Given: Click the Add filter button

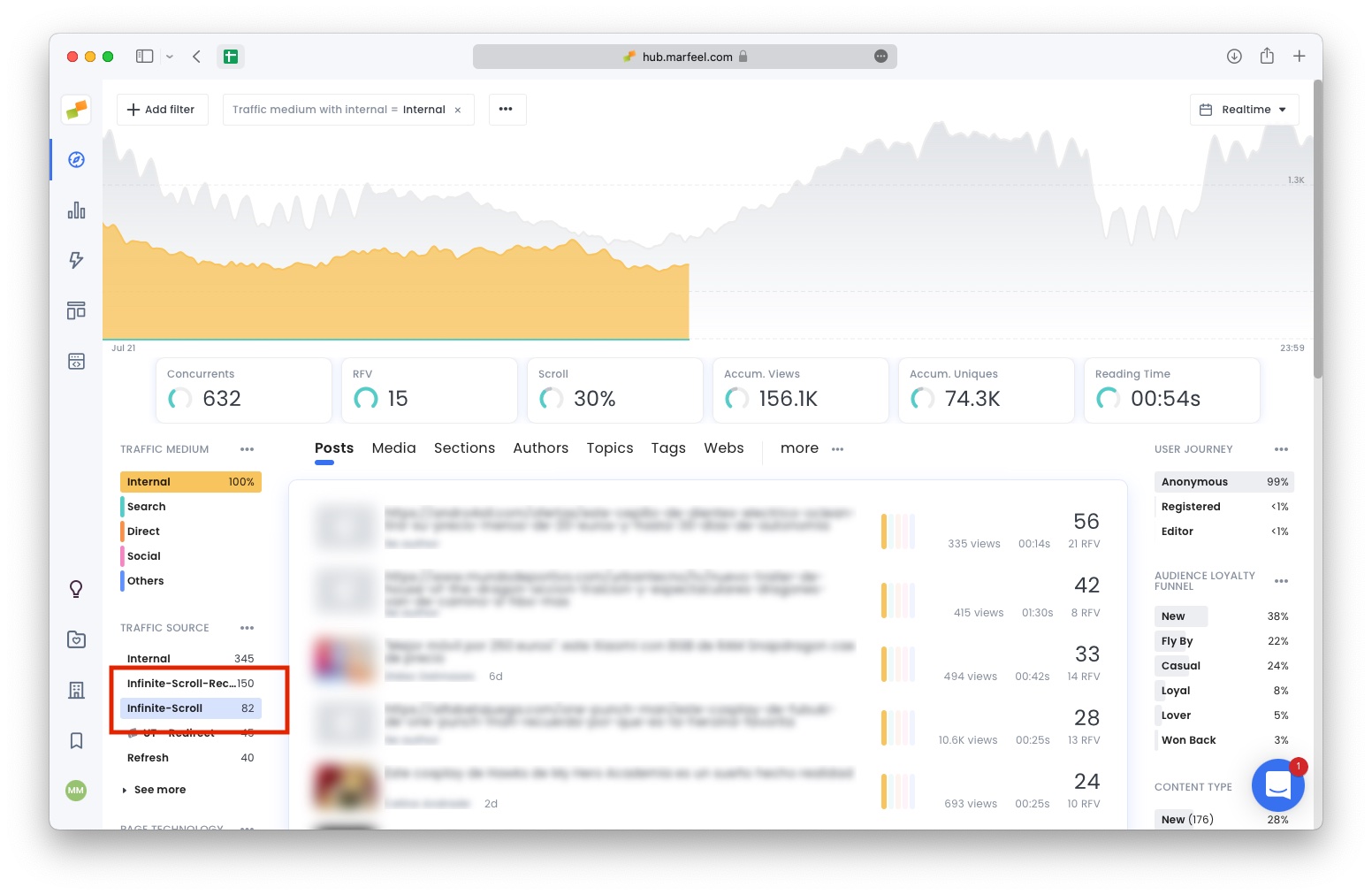Looking at the screenshot, I should click(162, 109).
